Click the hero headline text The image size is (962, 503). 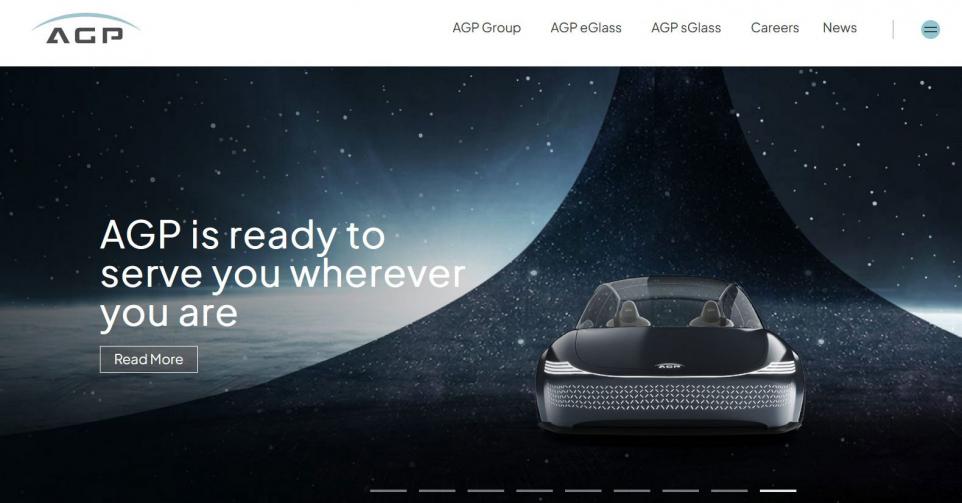283,274
